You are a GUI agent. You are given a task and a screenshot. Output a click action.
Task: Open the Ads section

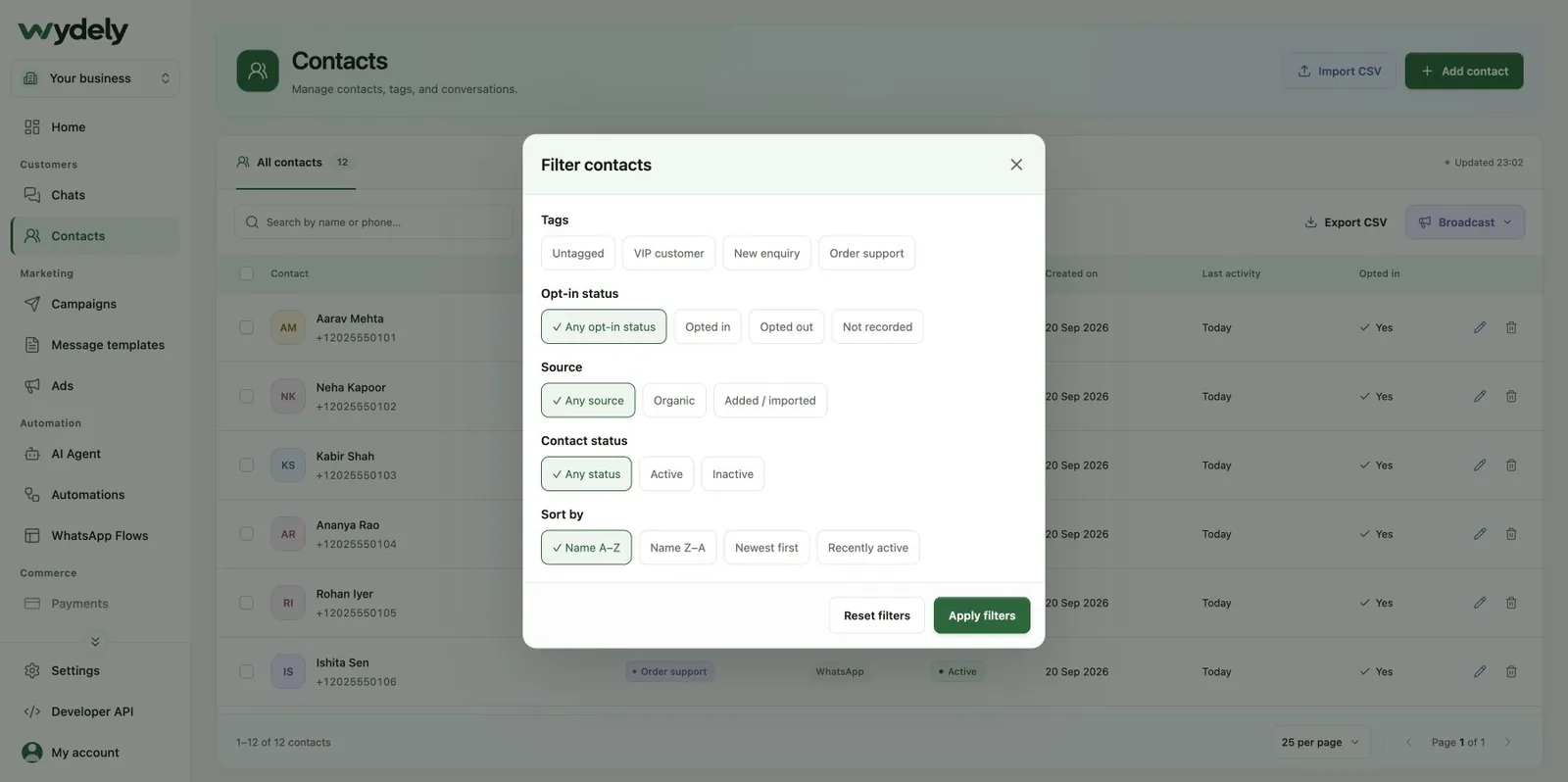95,386
